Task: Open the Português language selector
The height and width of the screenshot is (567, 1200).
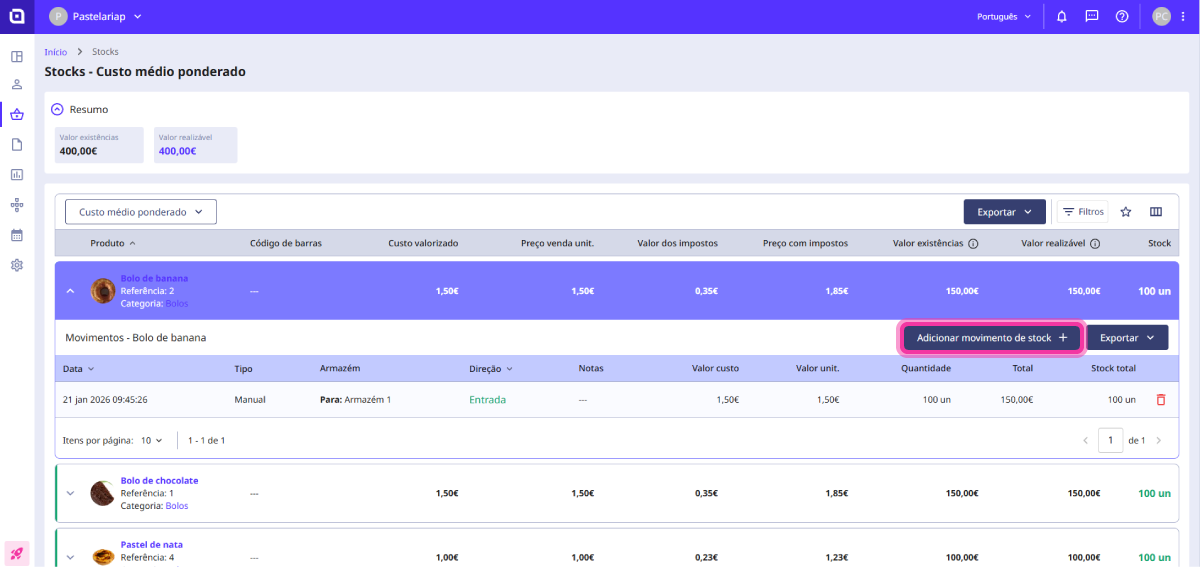Action: click(x=1003, y=16)
